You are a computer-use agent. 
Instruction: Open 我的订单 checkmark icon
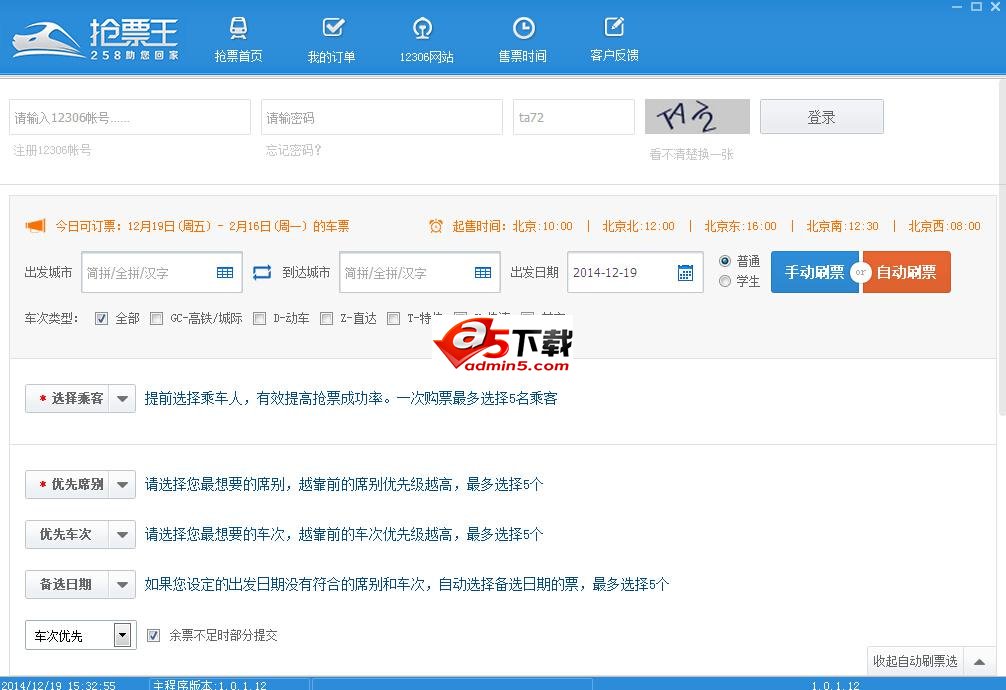click(x=332, y=28)
